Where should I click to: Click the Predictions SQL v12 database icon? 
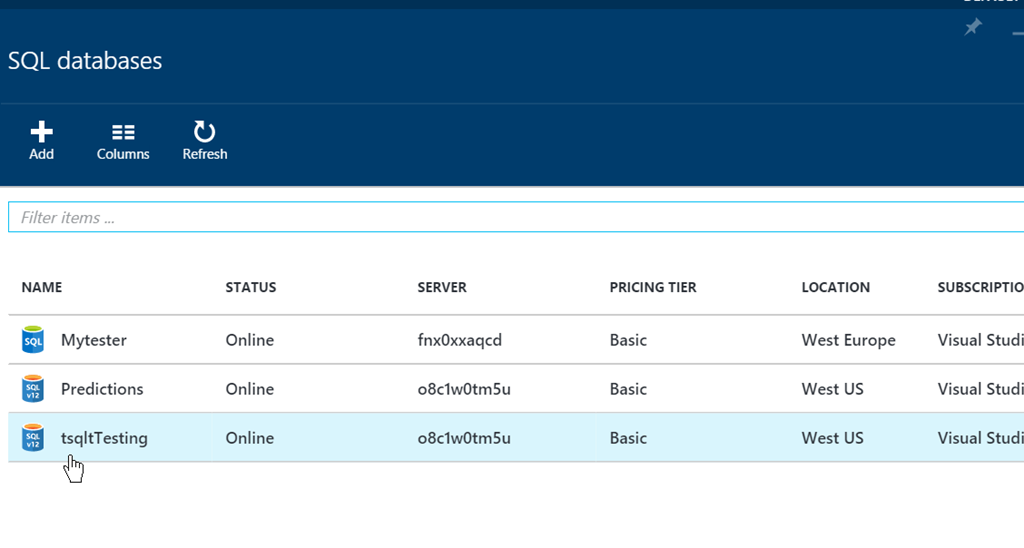point(33,389)
